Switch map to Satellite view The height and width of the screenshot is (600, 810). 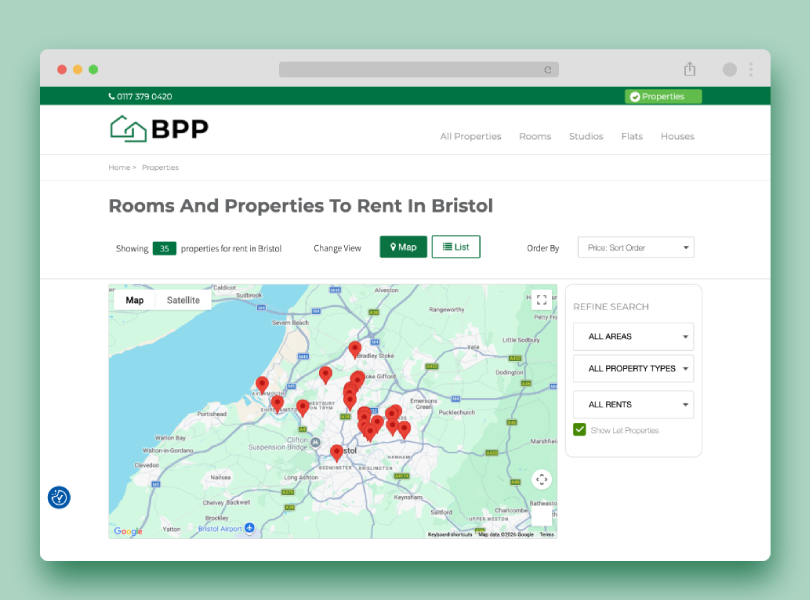(183, 300)
